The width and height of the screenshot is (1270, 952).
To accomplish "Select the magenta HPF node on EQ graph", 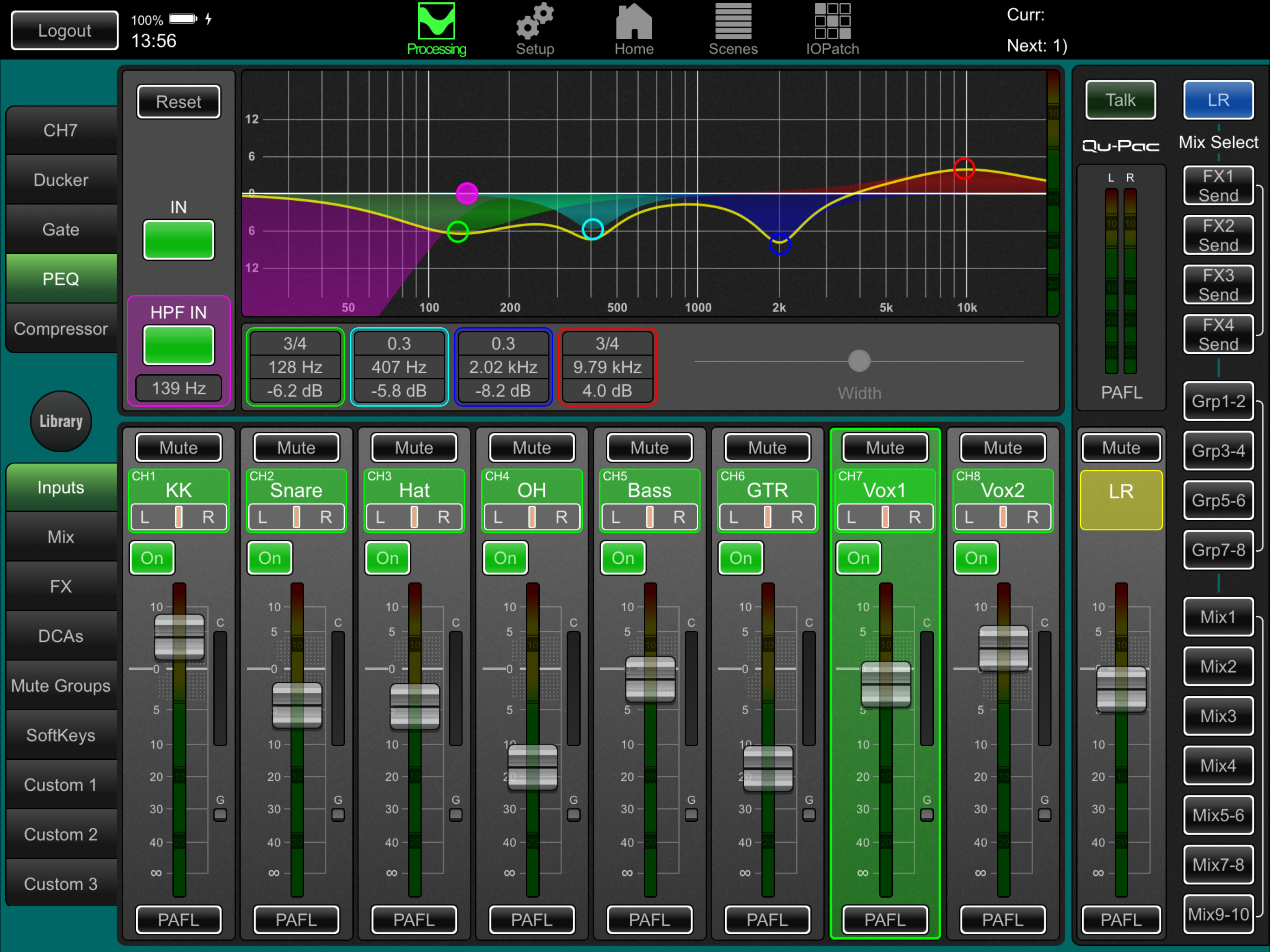I will (467, 193).
